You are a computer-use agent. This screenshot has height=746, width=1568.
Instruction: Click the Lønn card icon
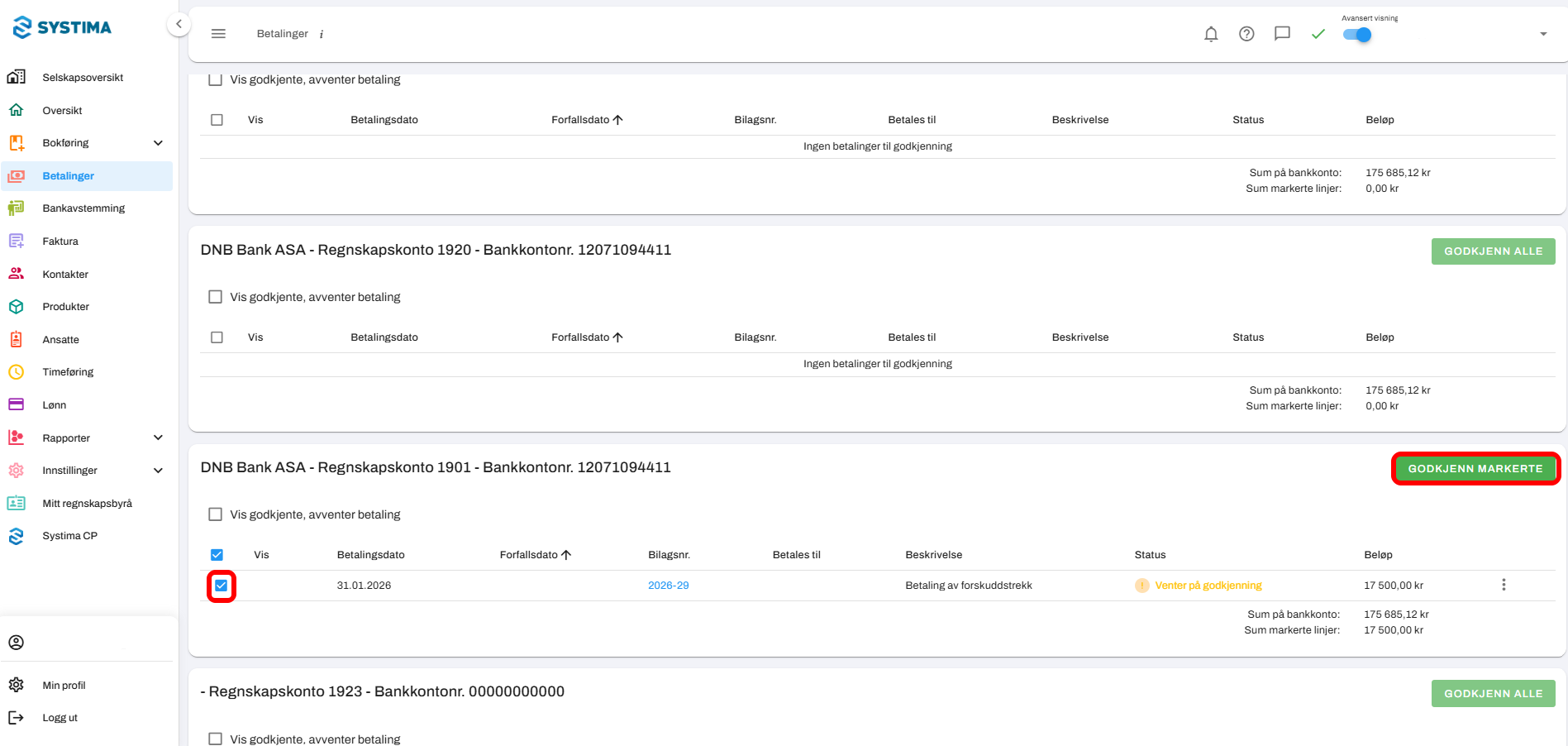point(16,404)
